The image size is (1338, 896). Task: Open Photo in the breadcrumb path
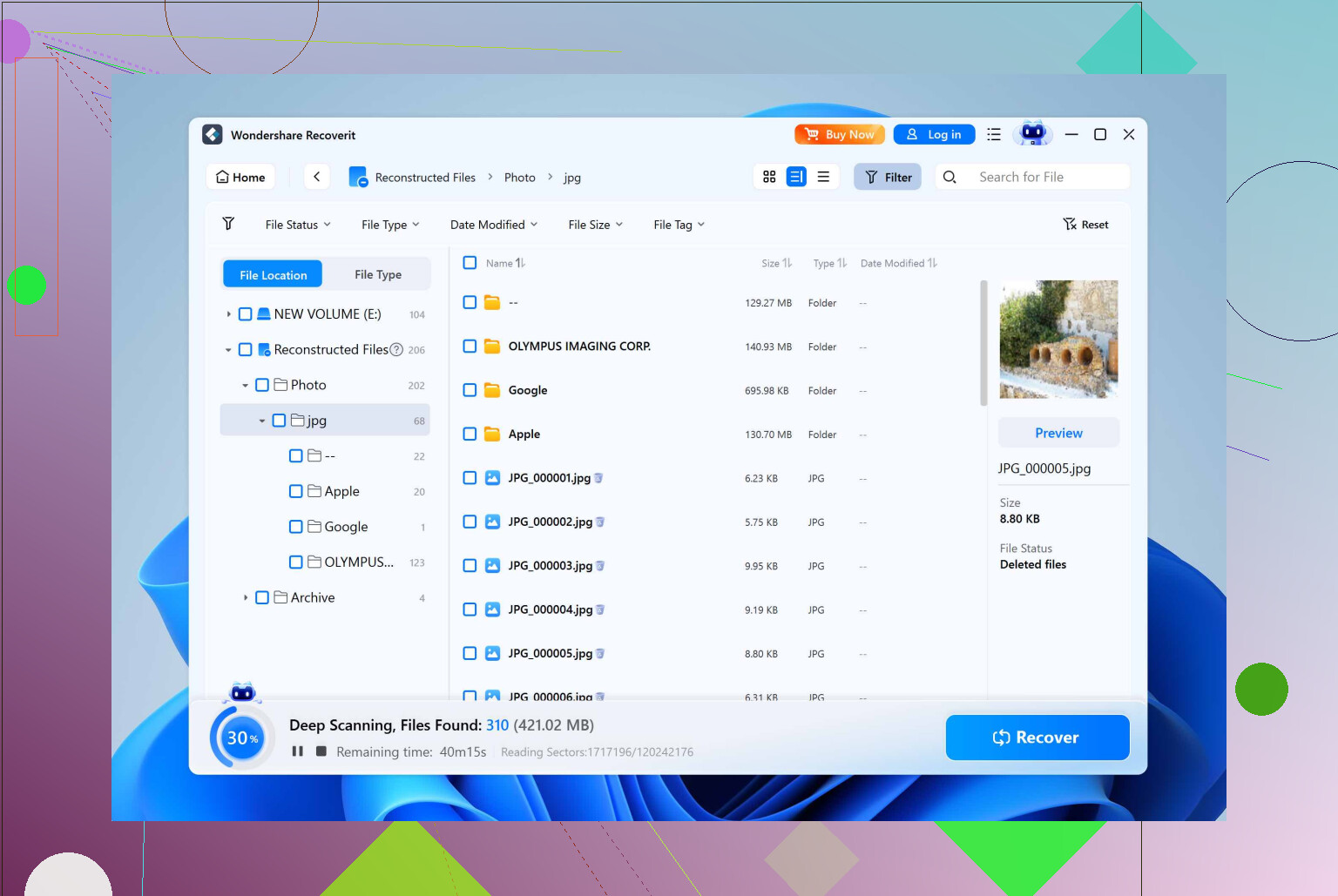519,177
